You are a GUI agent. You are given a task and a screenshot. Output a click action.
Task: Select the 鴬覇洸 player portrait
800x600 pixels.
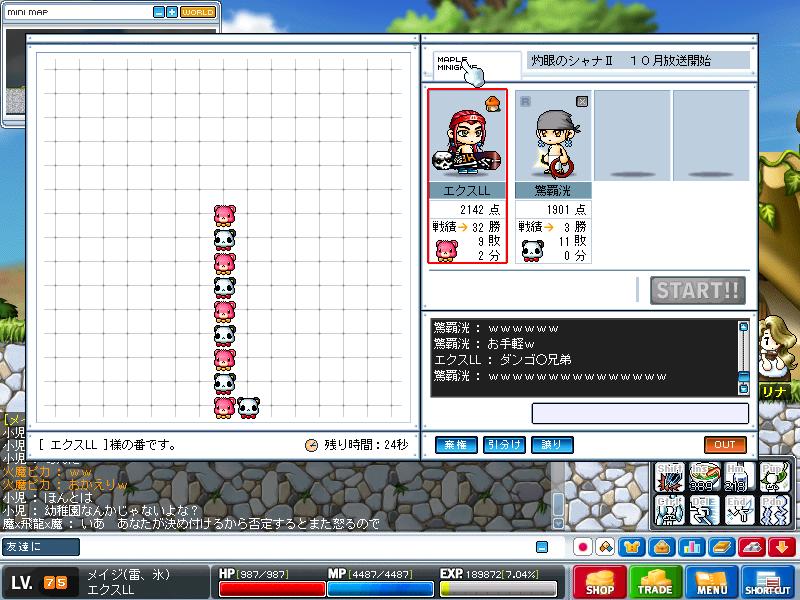(x=553, y=137)
